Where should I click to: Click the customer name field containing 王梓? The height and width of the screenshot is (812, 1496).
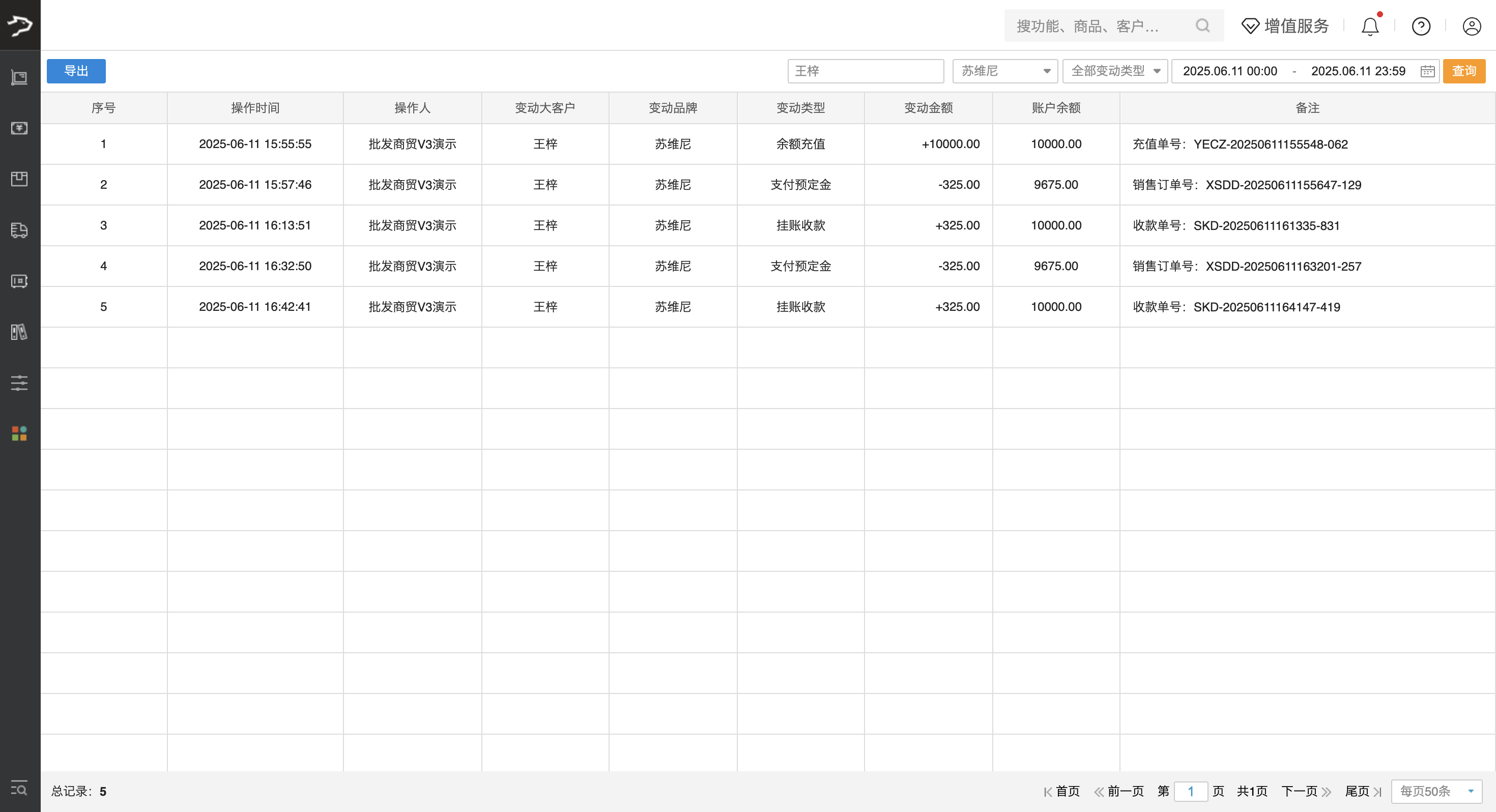coord(866,71)
